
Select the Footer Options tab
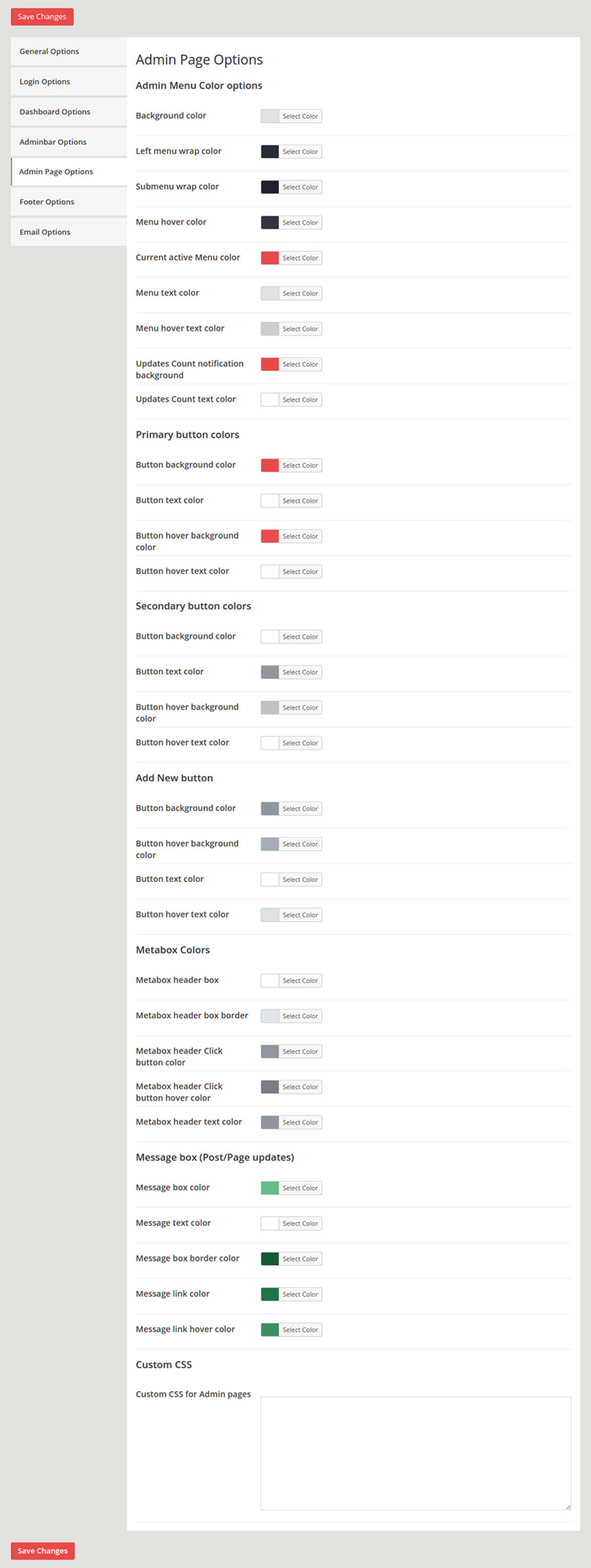47,202
